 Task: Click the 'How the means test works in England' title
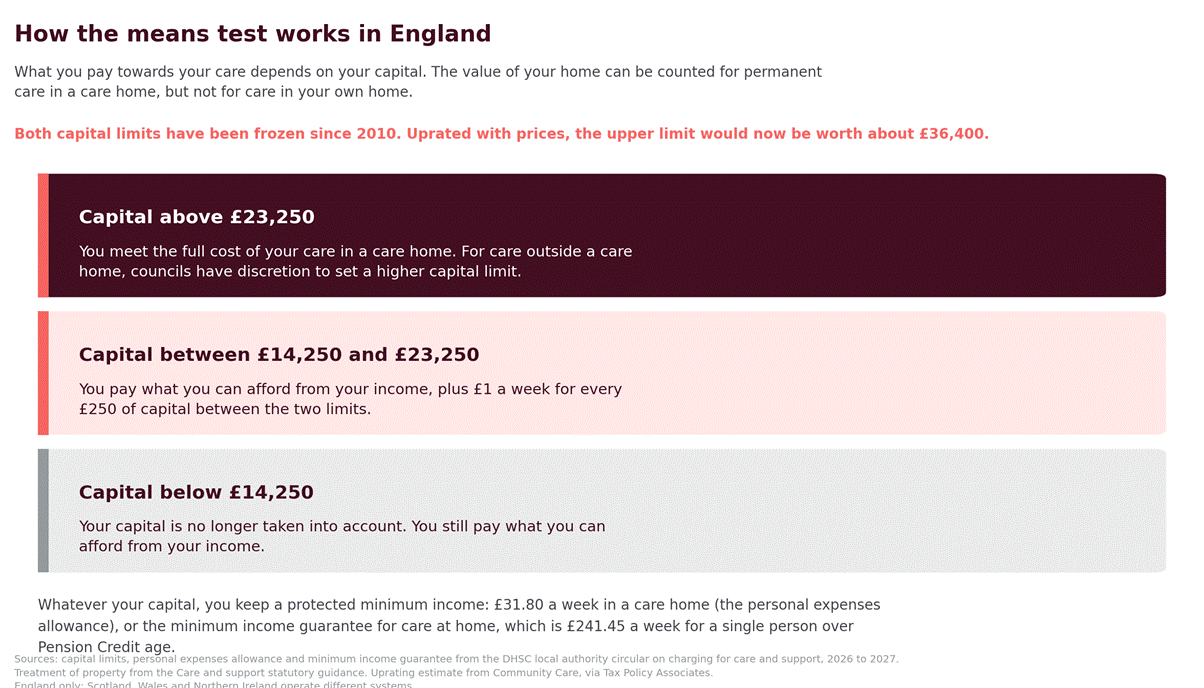[252, 34]
